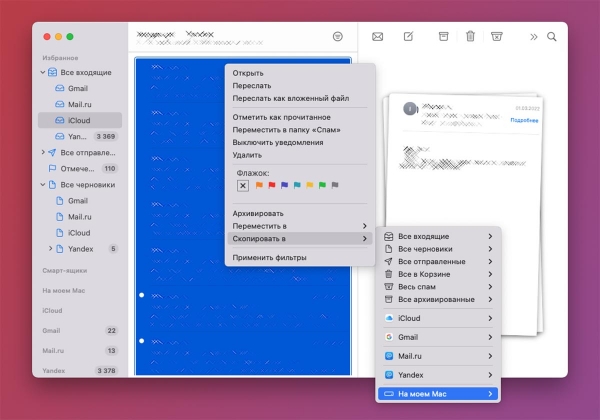
Task: Choose the red flag
Action: [272, 185]
